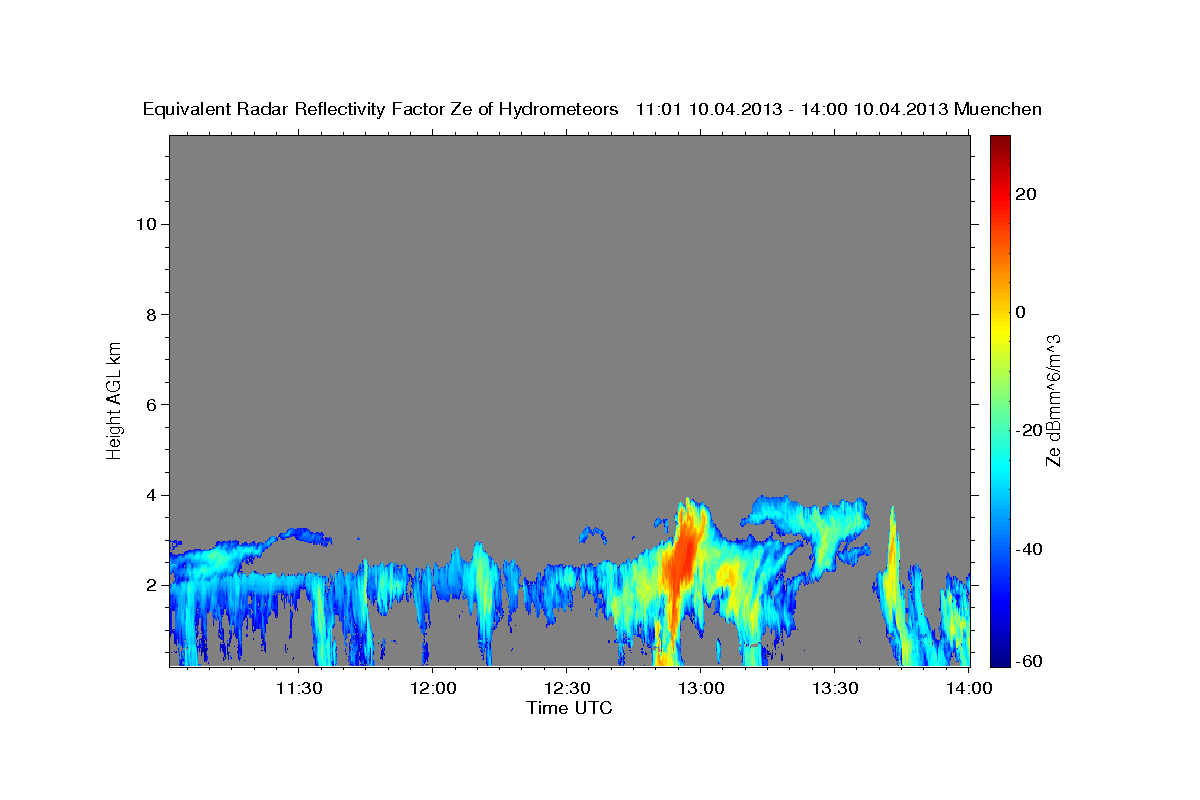
Task: Click the plot title 'Equivalent Radar Reflectivity Factor Ze of Hydrometeors'
Action: 381,110
